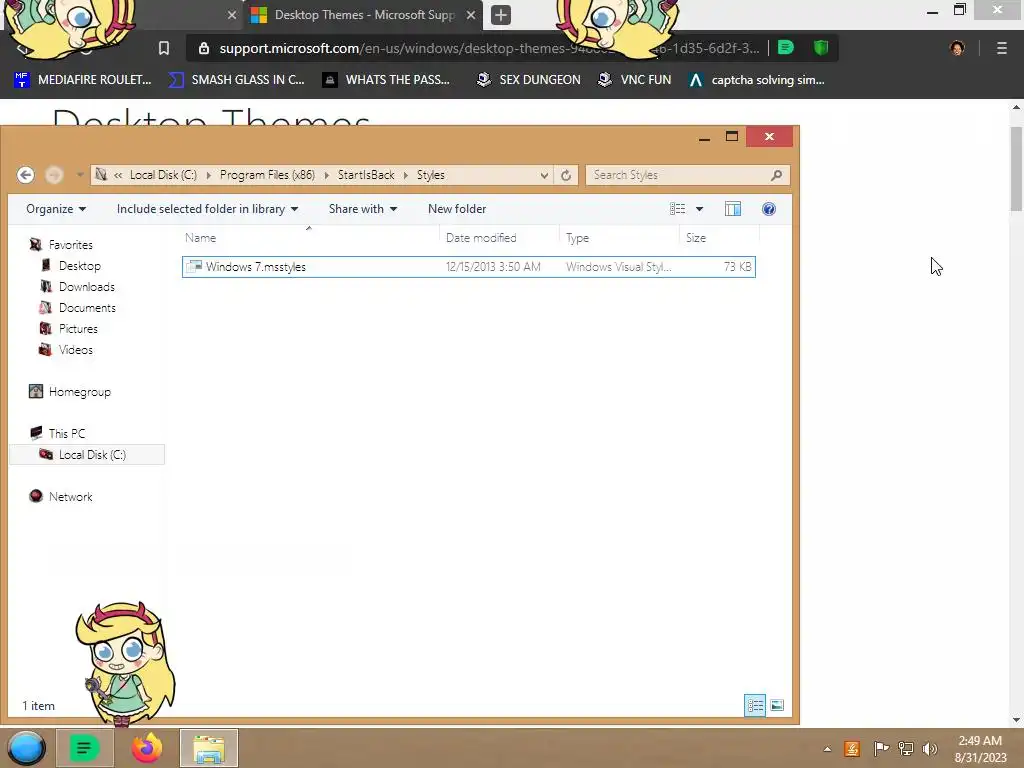Screen dimensions: 1024x768
Task: Change view layout icon in Explorer
Action: point(678,209)
